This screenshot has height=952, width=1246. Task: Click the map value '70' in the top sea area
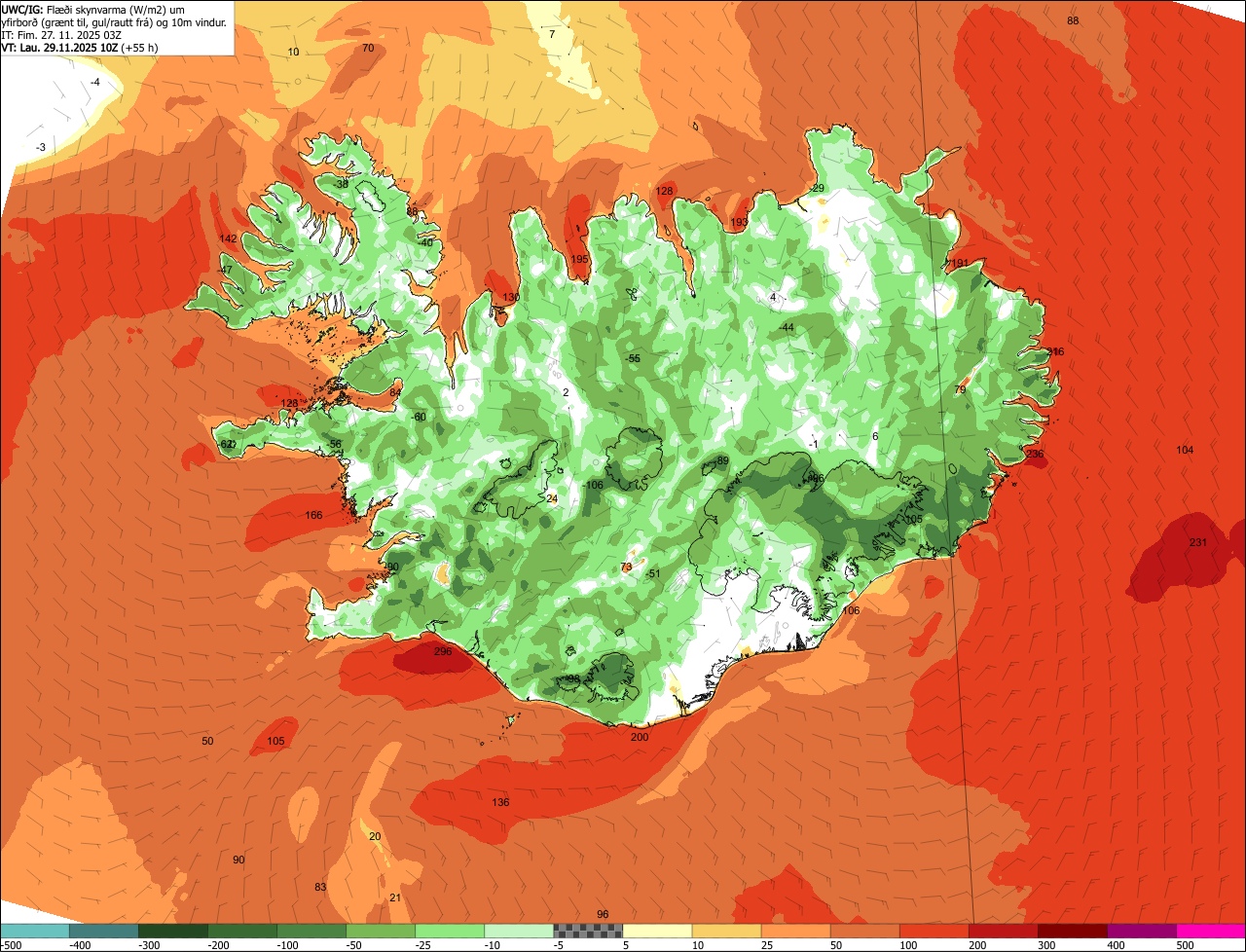pyautogui.click(x=368, y=49)
